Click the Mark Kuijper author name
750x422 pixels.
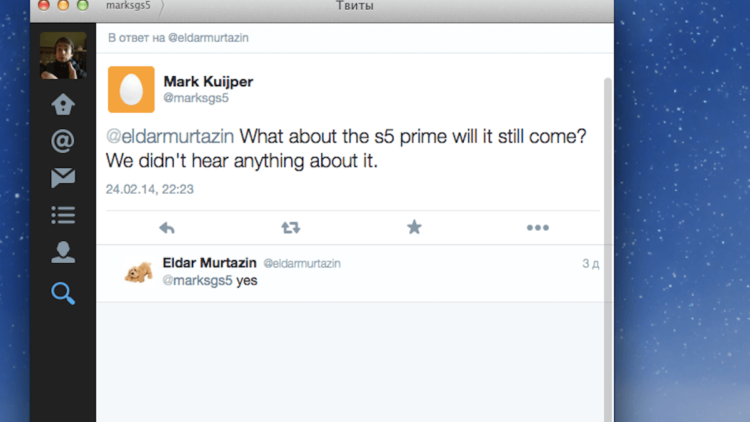point(208,80)
